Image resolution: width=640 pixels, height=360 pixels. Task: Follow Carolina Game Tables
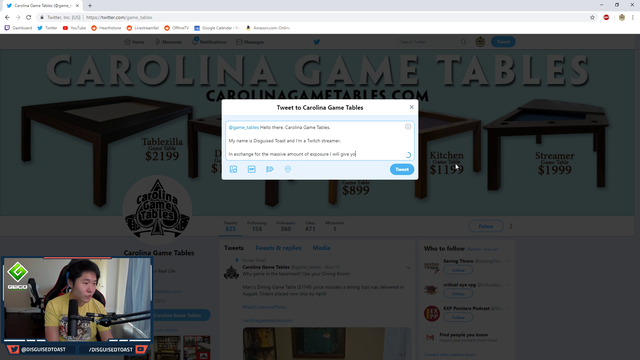pos(486,226)
